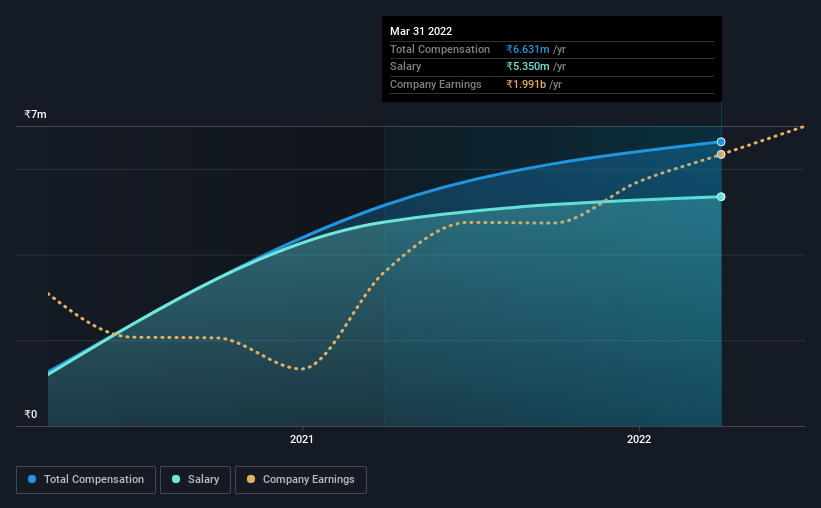Click the Total Compensation label in tooltip

440,49
